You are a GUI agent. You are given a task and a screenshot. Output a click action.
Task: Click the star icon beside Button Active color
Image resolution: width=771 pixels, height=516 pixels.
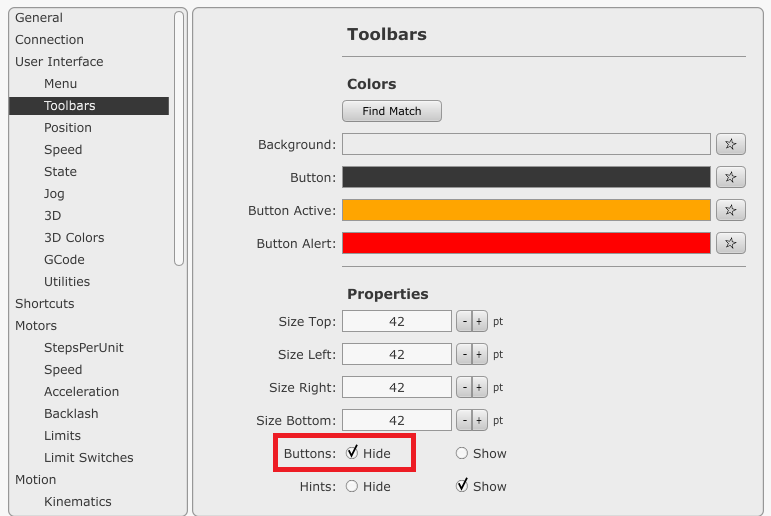tap(730, 210)
